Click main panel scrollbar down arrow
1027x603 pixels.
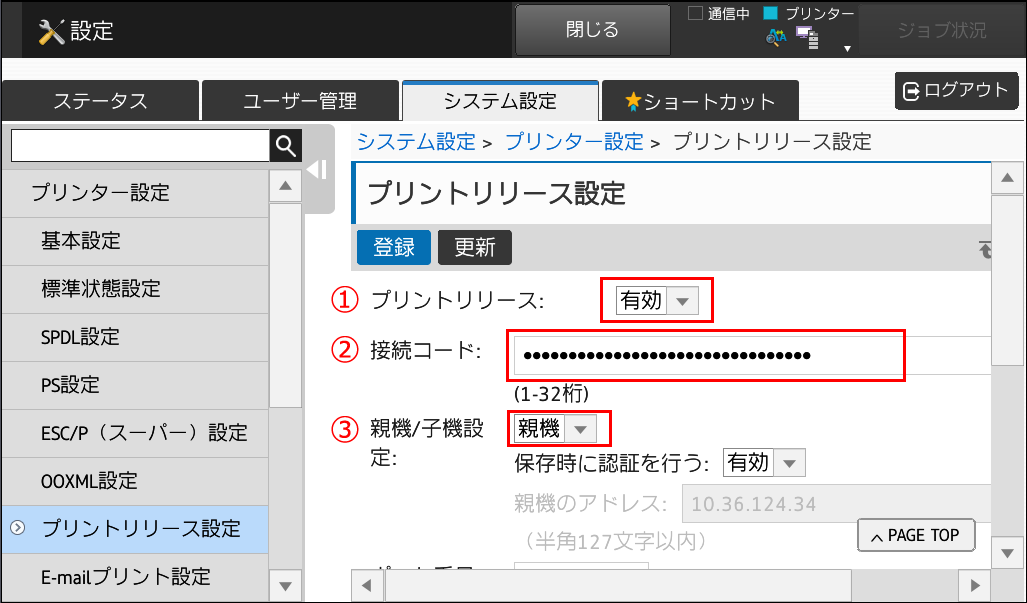pyautogui.click(x=1007, y=554)
